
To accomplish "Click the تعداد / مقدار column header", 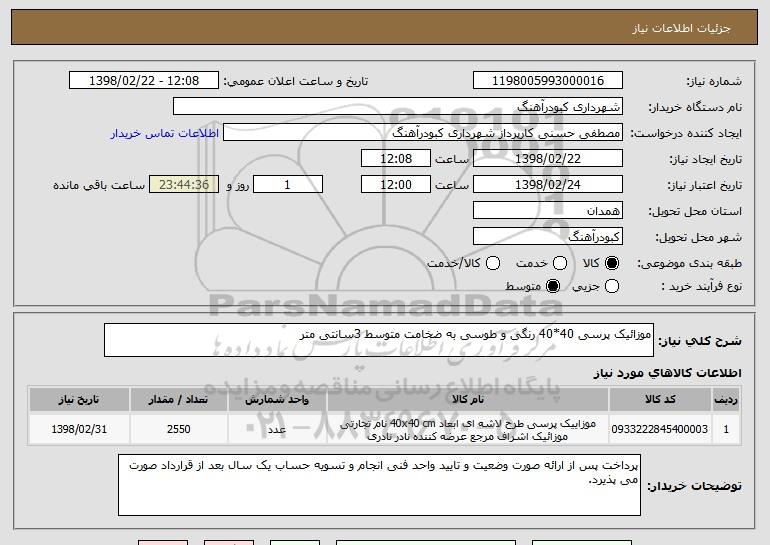I will [x=179, y=400].
